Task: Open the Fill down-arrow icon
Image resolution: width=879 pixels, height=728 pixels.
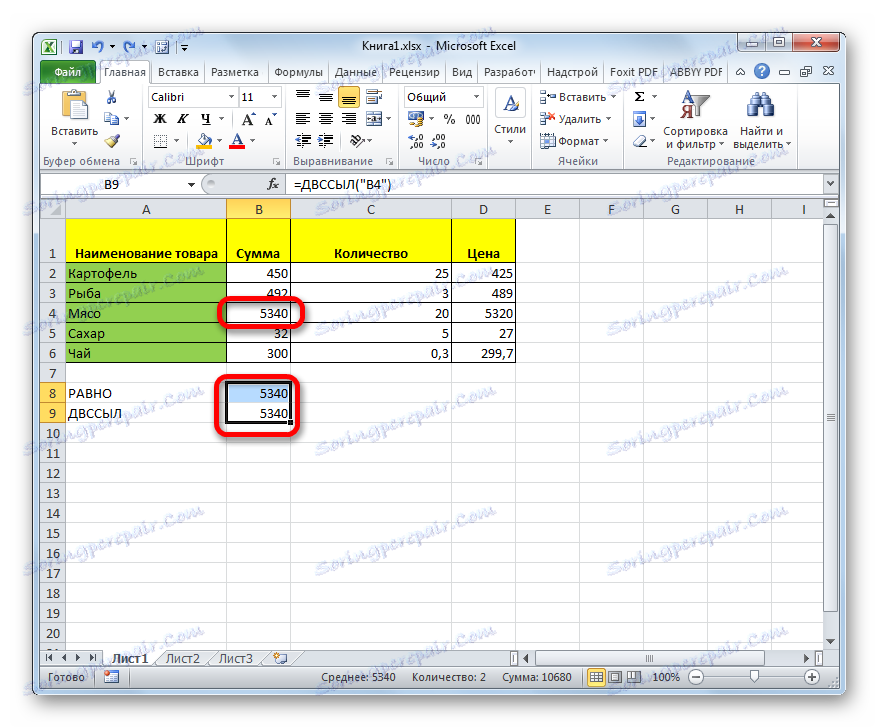Action: click(x=640, y=119)
